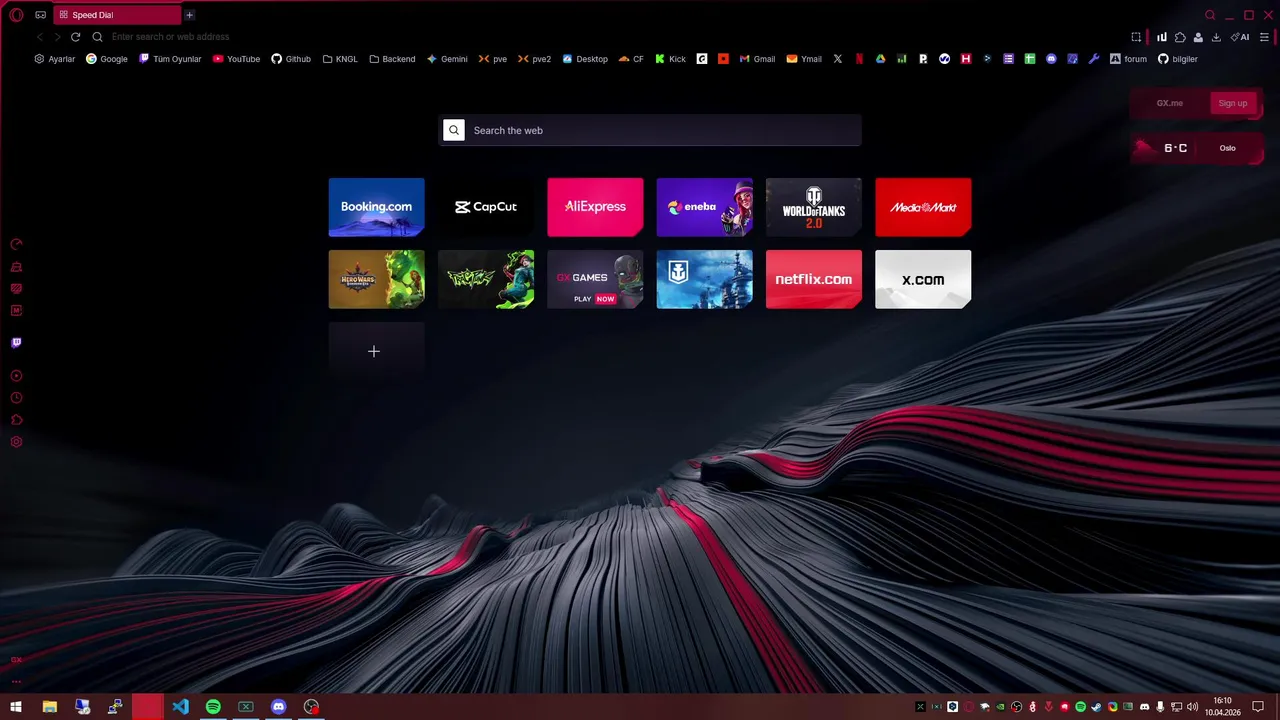Reload the current page

click(75, 37)
